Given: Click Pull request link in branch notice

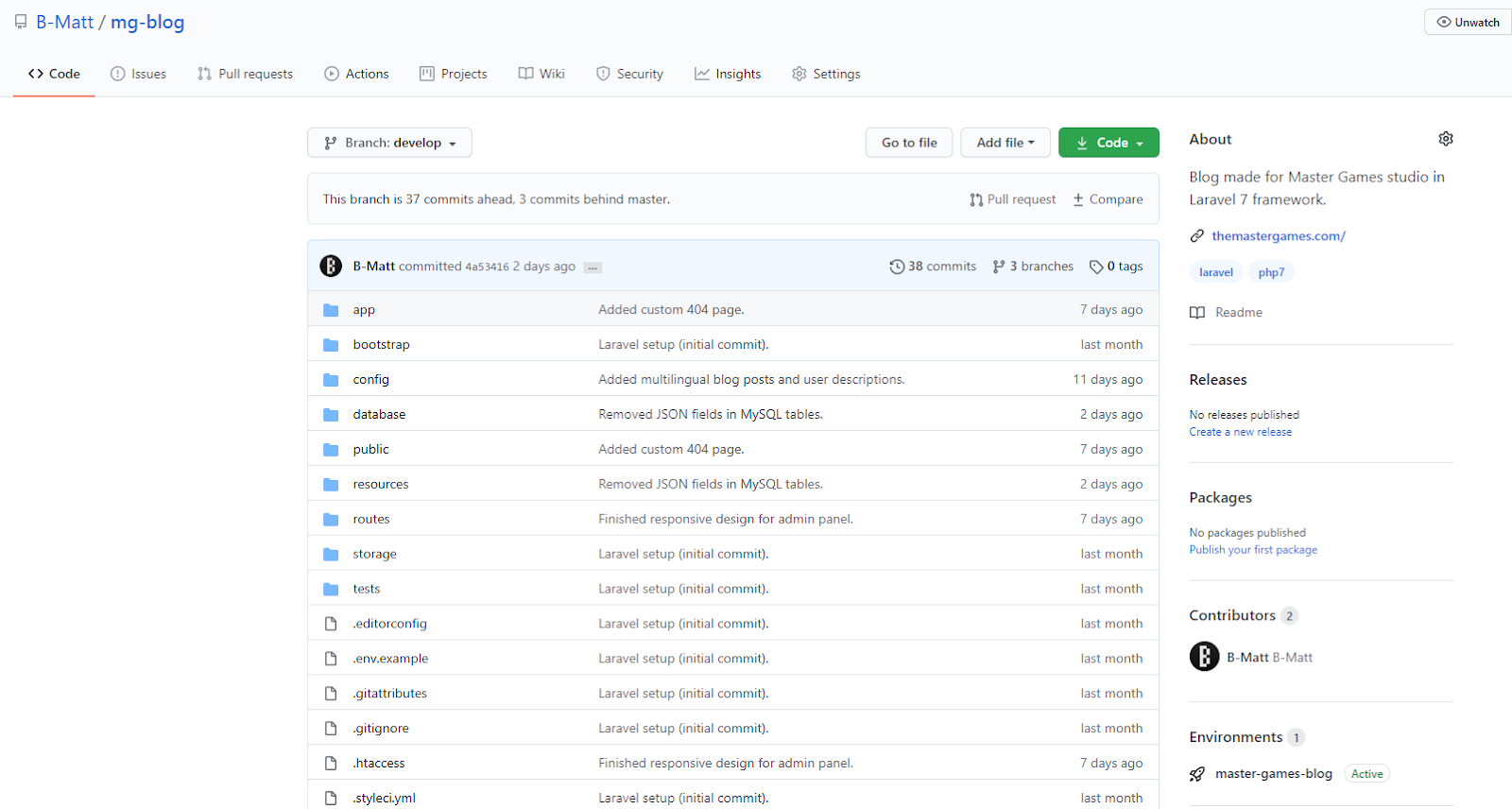Looking at the screenshot, I should 1012,199.
